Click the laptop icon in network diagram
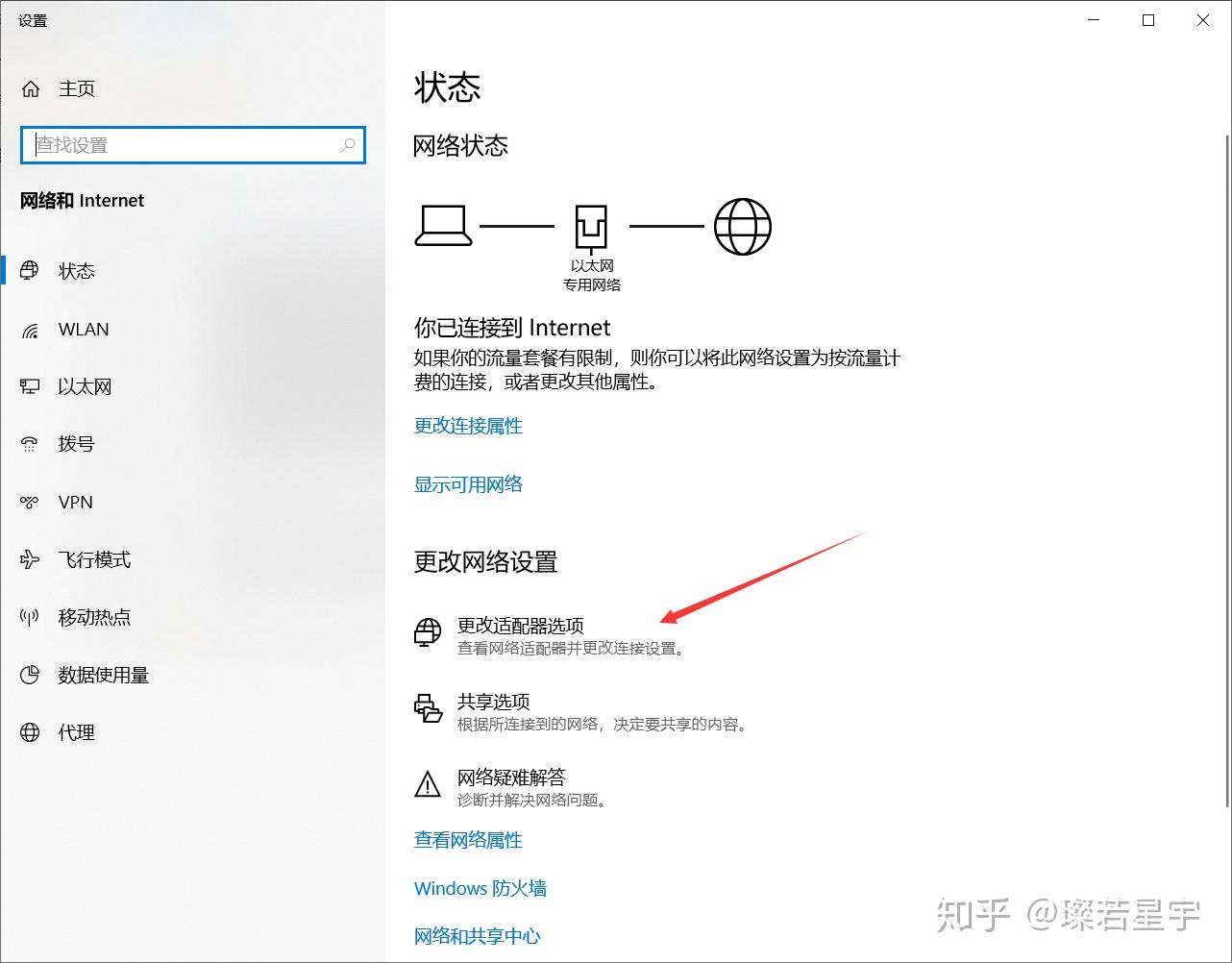This screenshot has height=963, width=1232. click(x=443, y=226)
